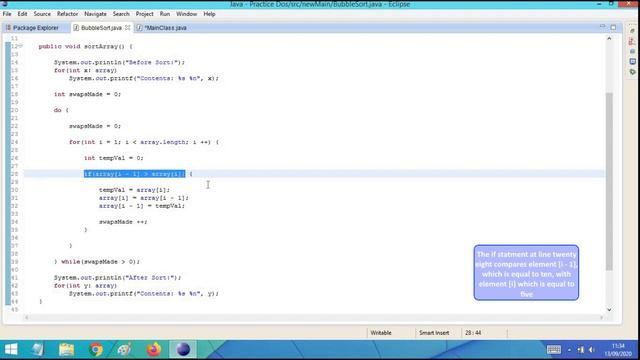This screenshot has width=640, height=360.
Task: Open the Help menu
Action: [x=209, y=14]
